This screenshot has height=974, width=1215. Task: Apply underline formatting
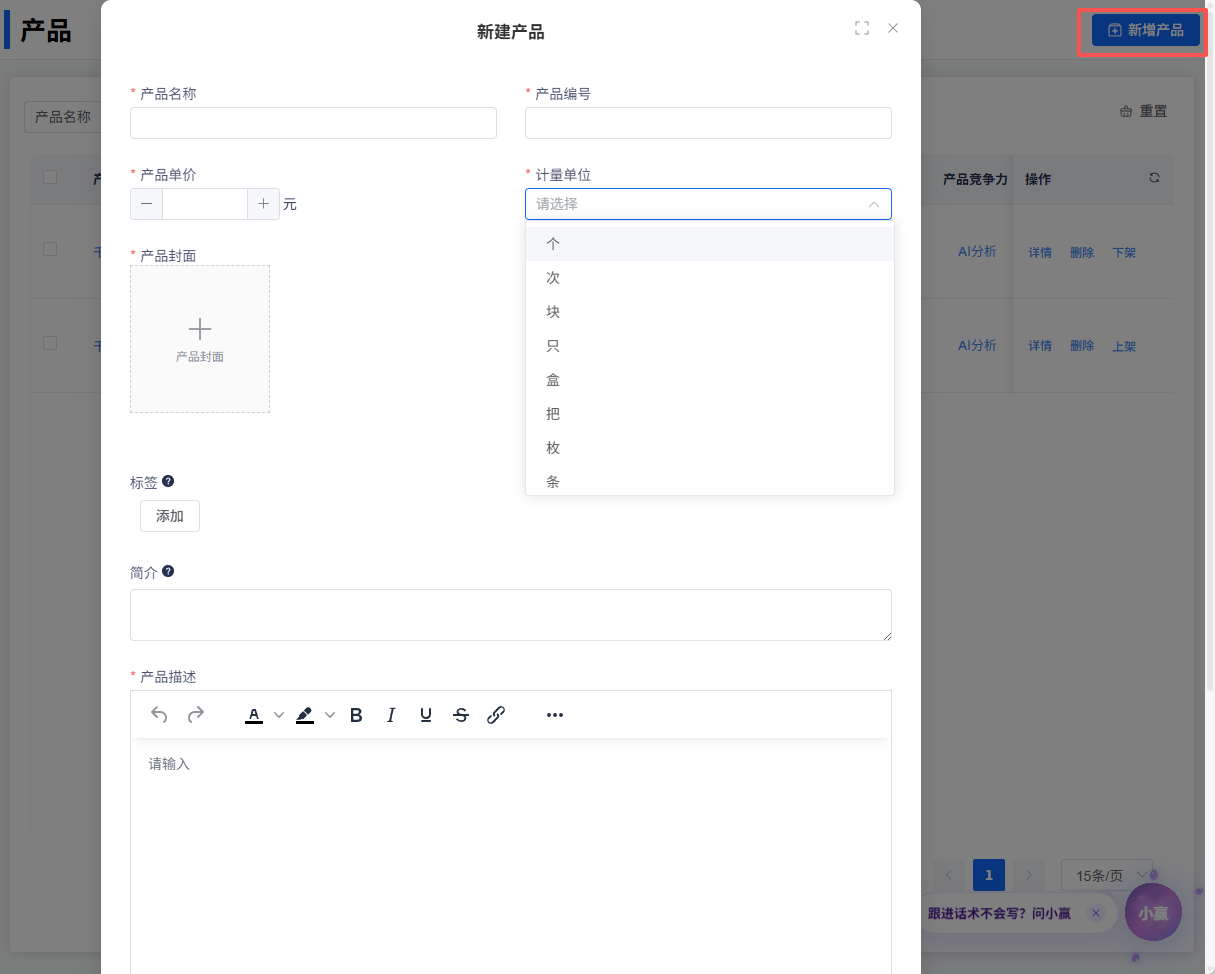[426, 715]
